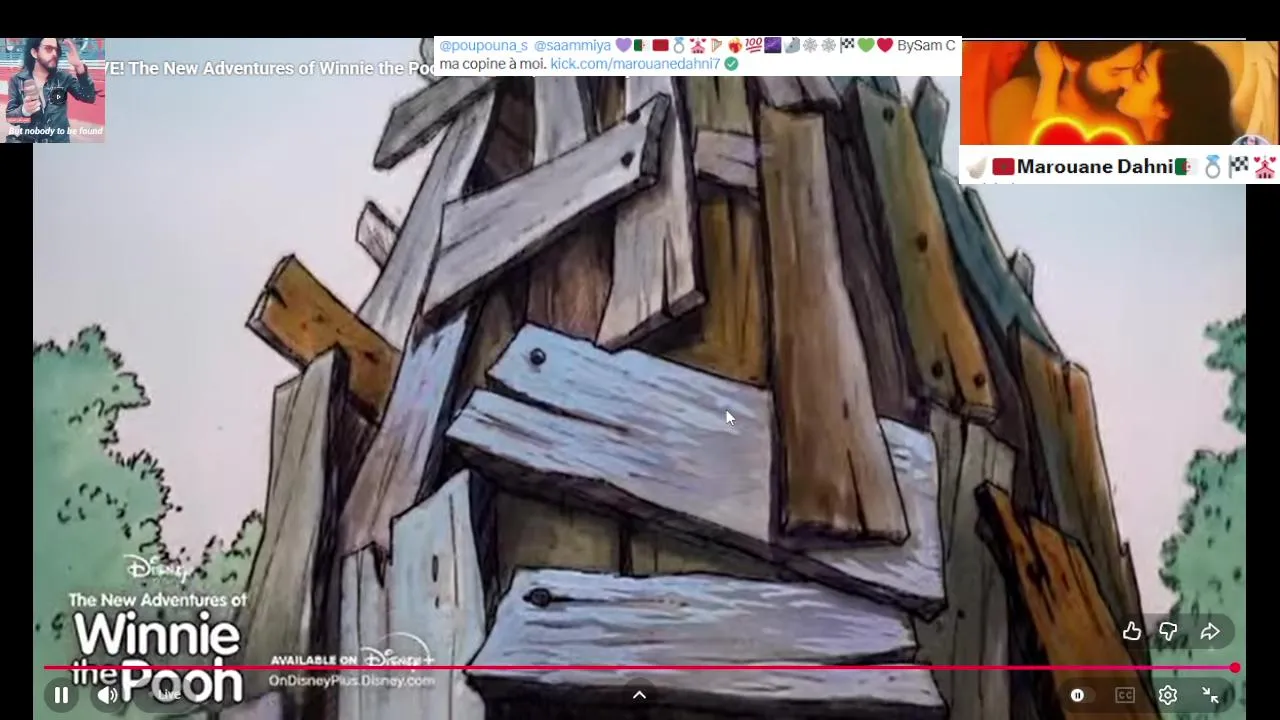Toggle closed captions CC button
This screenshot has height=720, width=1280.
pos(1125,695)
